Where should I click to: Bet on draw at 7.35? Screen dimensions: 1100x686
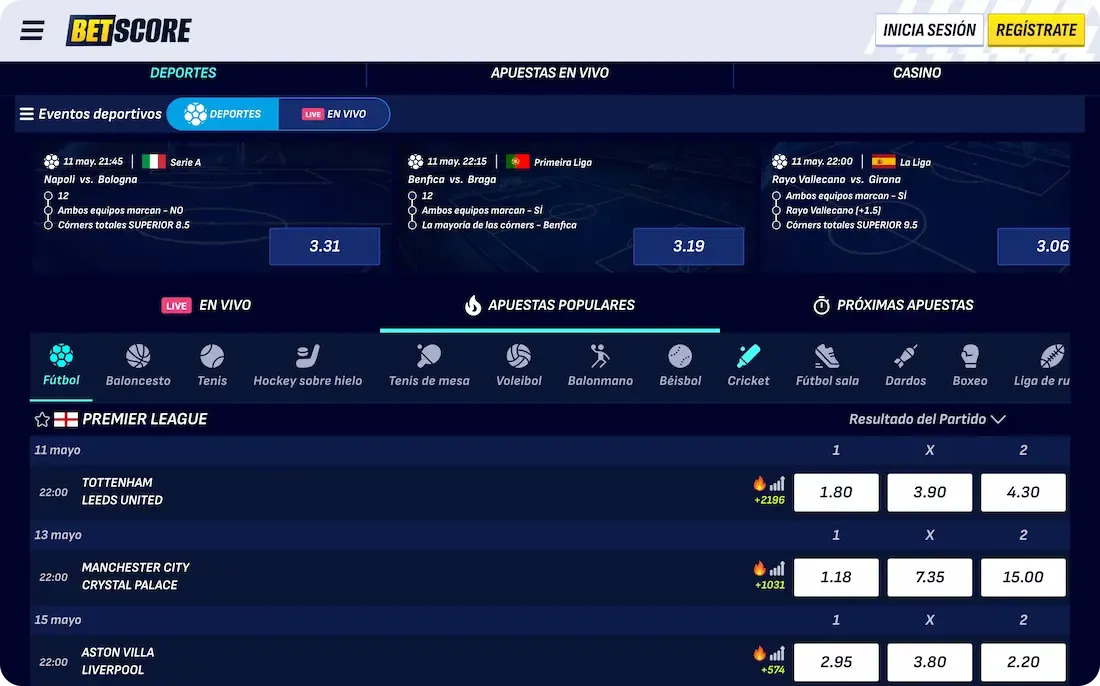(930, 577)
